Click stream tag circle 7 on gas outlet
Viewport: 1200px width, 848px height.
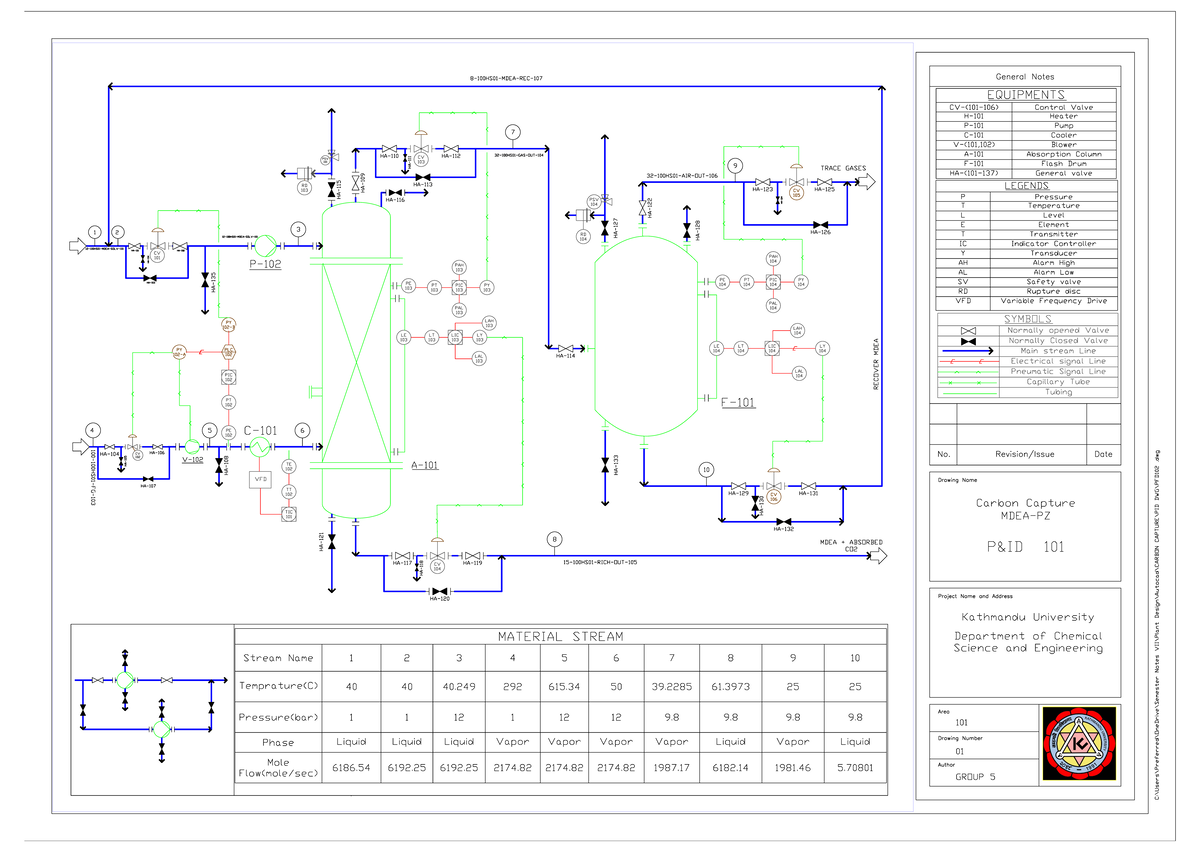pos(512,133)
